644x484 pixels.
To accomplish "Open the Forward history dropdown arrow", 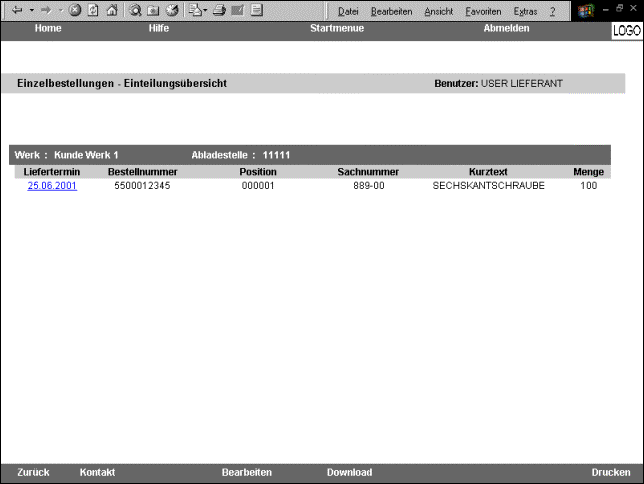I will tap(61, 10).
